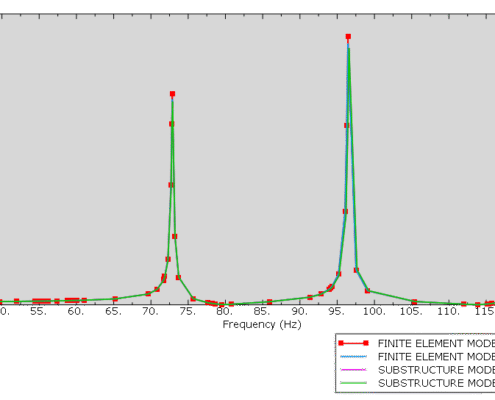
Task: Click the 60. tick label on x-axis
Action: (76, 312)
